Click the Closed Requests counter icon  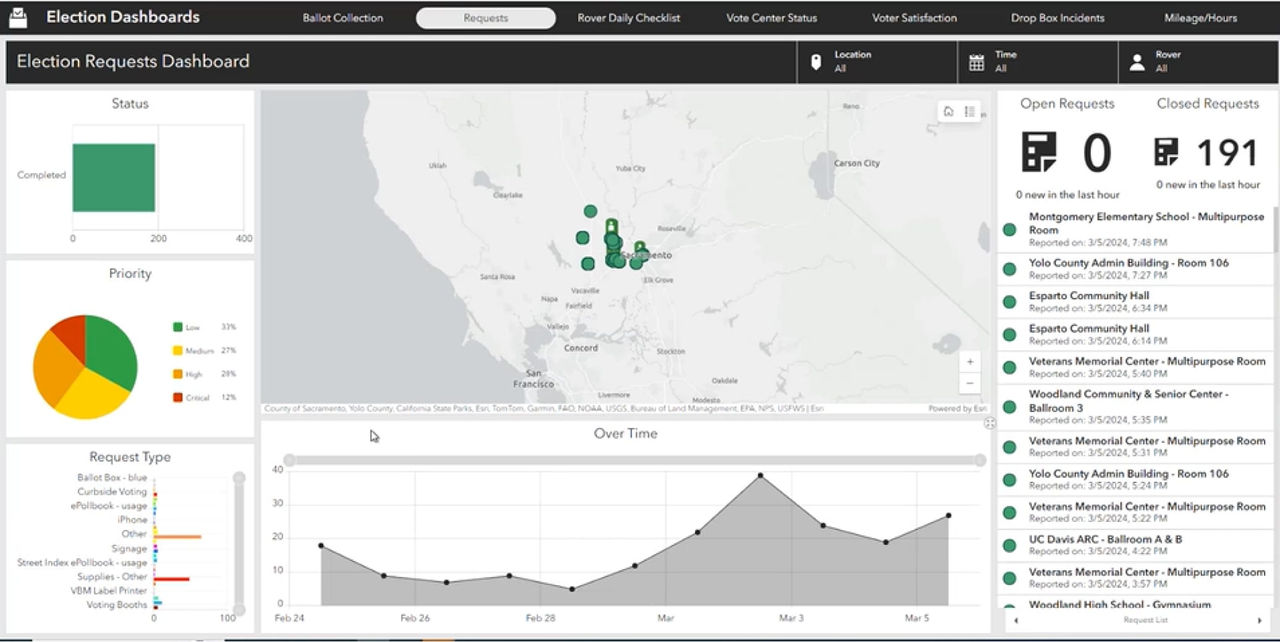click(1167, 152)
